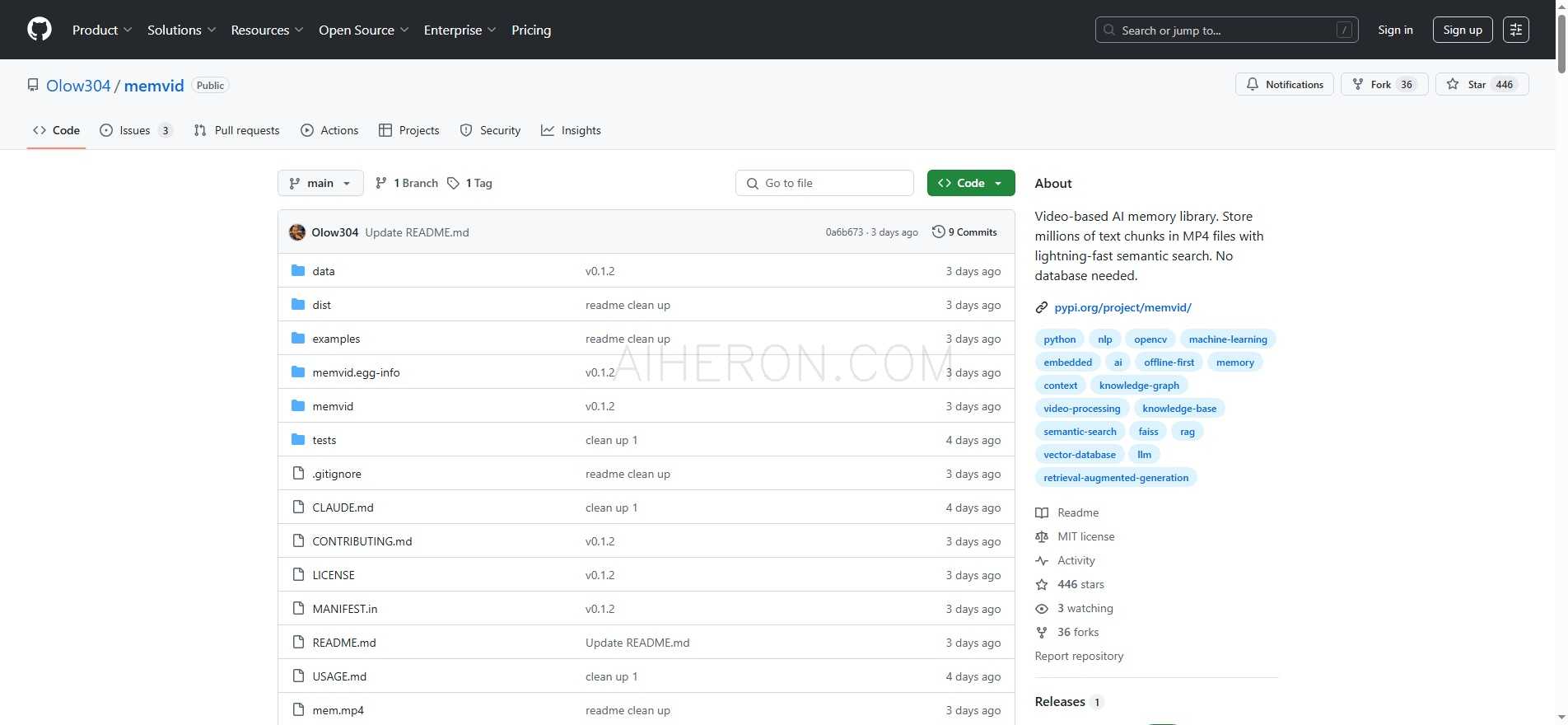The image size is (1568, 725).
Task: Open the README.md file
Action: (344, 643)
